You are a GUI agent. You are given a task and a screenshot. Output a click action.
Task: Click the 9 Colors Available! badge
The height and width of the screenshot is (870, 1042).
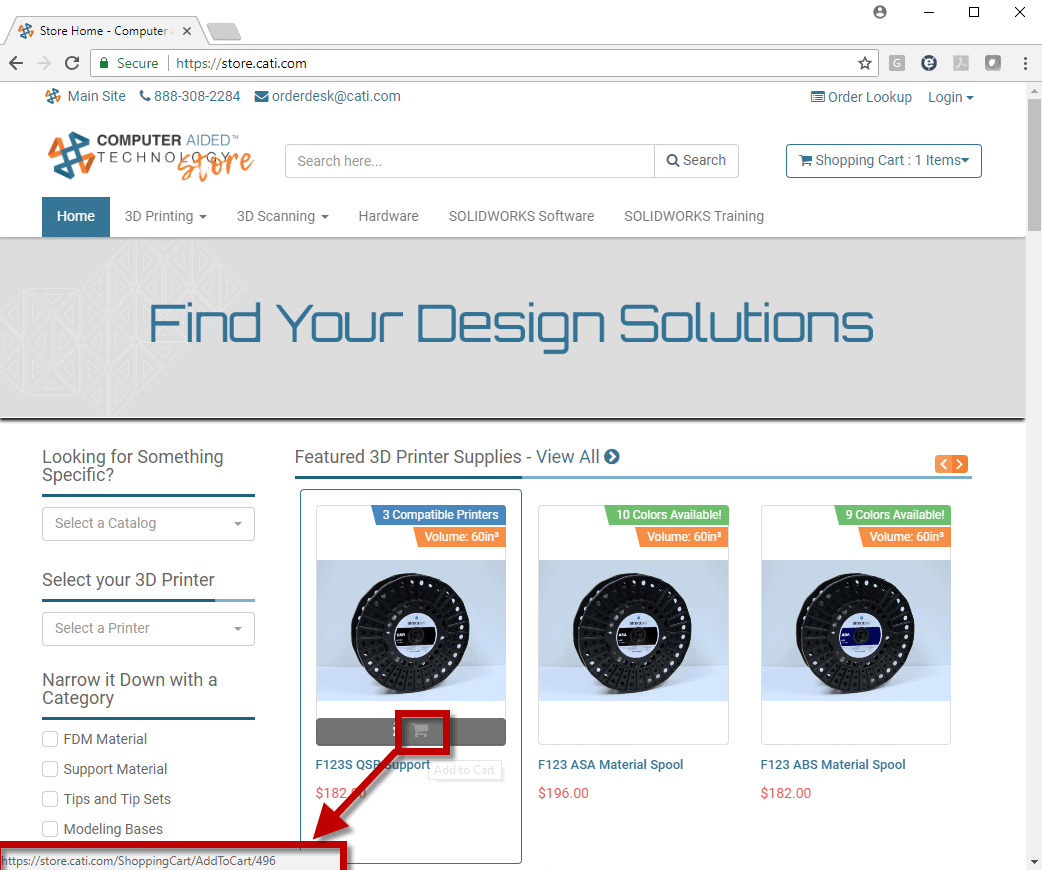[x=894, y=515]
